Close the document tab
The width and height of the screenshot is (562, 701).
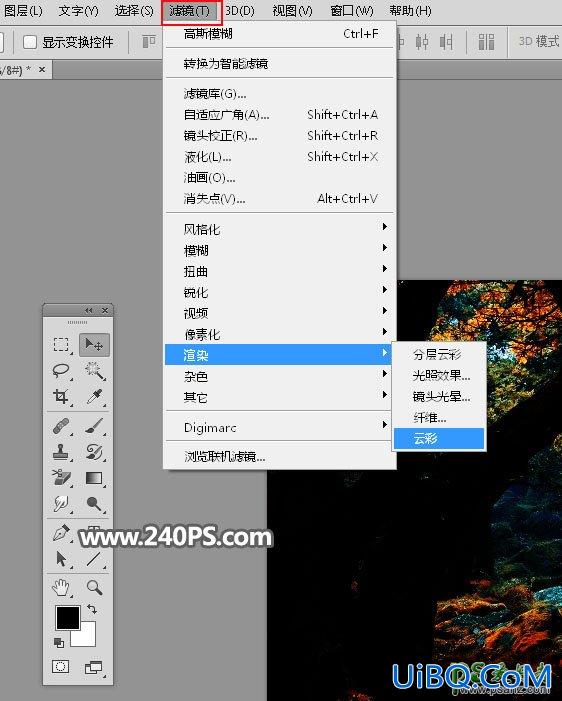42,69
